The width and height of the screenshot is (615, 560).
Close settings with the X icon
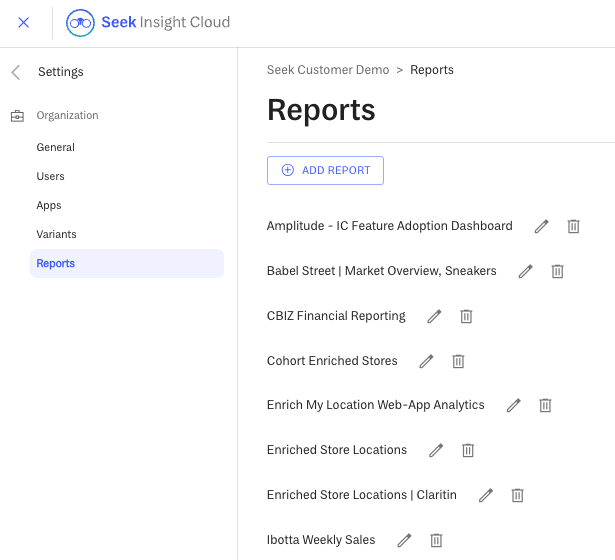click(x=24, y=22)
